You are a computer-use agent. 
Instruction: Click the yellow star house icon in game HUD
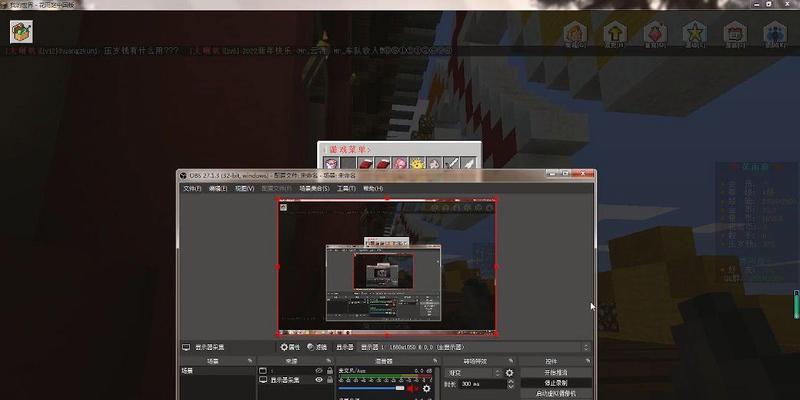coord(695,35)
